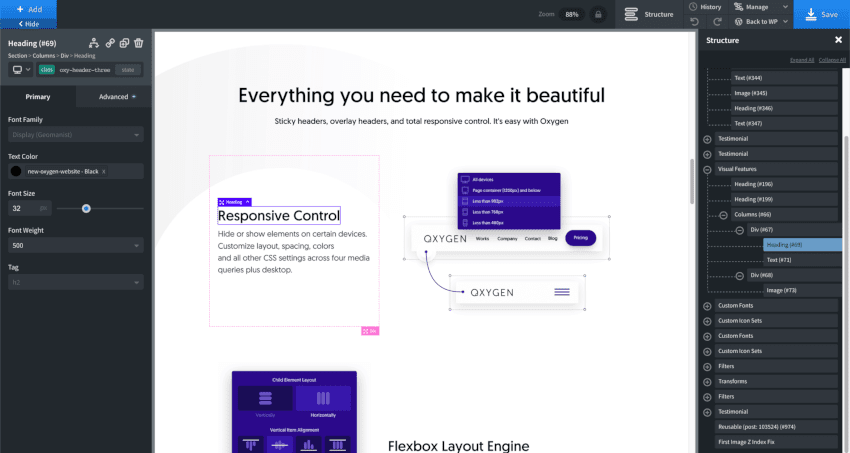Click the Everything you need heading

(x=421, y=95)
